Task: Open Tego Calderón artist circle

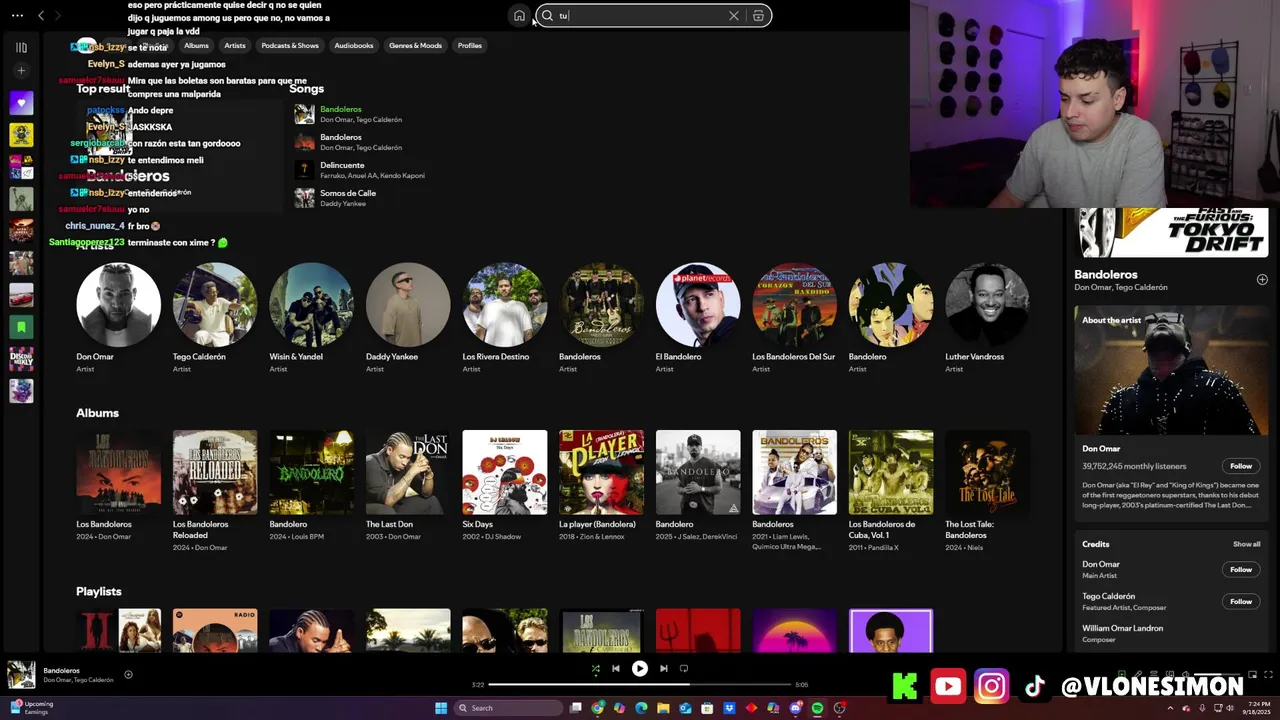Action: click(x=215, y=305)
